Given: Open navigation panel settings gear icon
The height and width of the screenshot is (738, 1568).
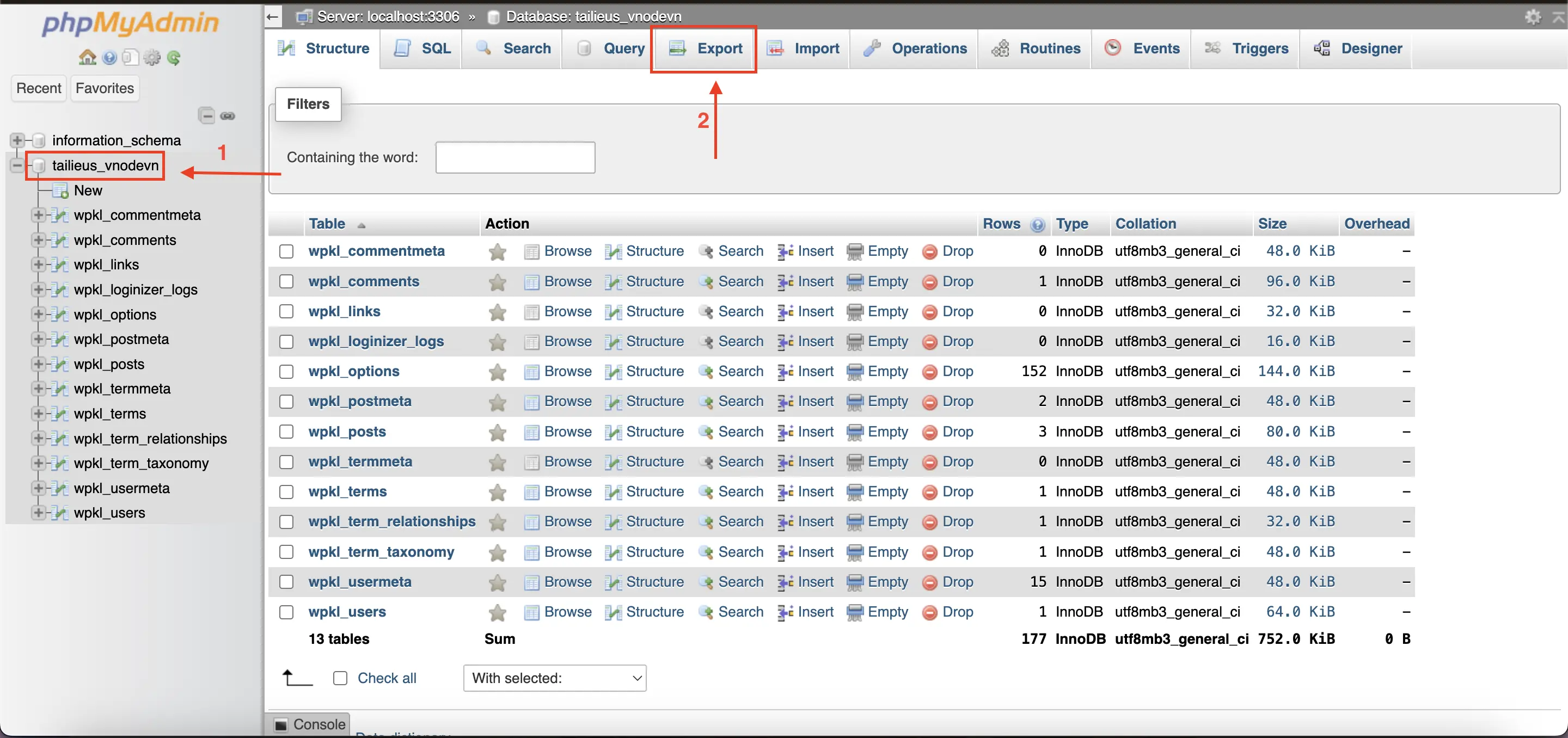Looking at the screenshot, I should pyautogui.click(x=151, y=57).
